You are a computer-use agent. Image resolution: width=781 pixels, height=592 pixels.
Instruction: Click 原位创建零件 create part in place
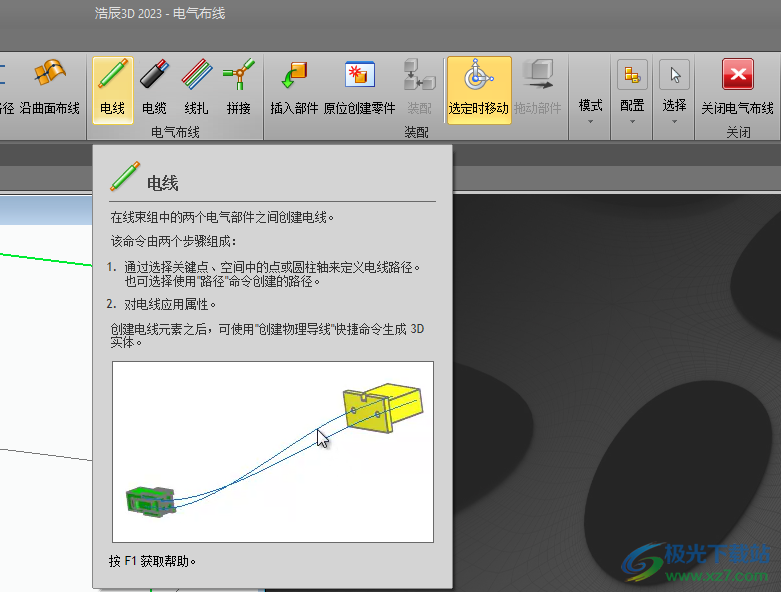click(x=359, y=90)
